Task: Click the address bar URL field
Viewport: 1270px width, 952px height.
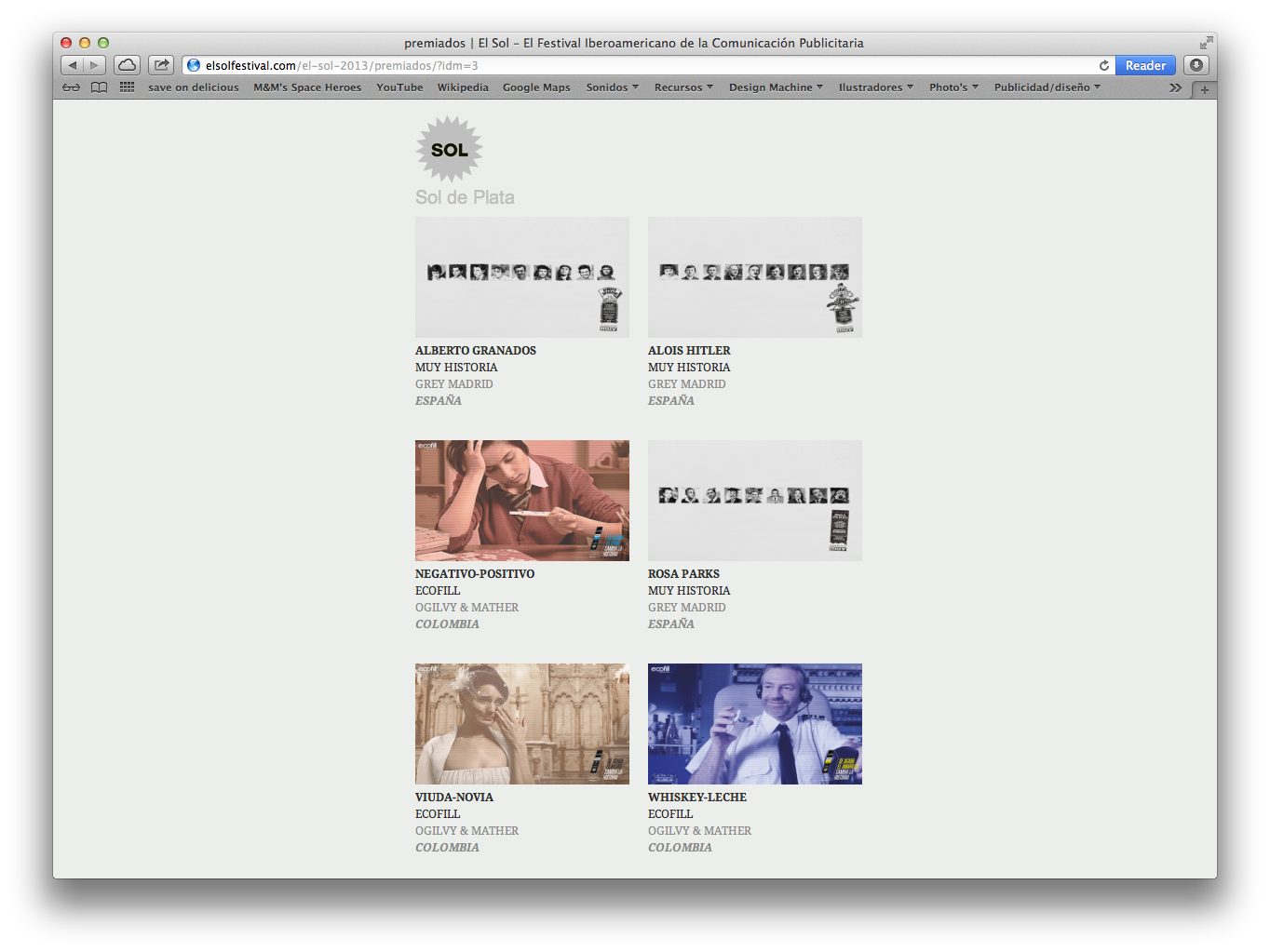Action: point(649,65)
